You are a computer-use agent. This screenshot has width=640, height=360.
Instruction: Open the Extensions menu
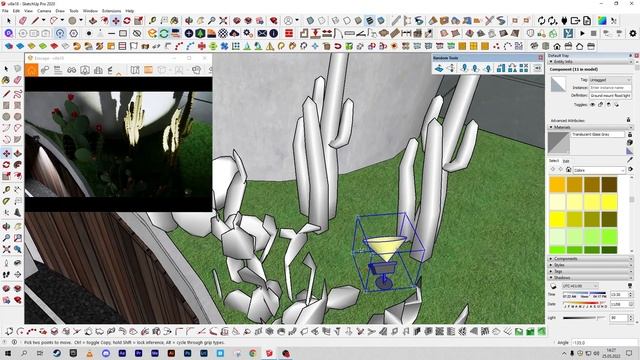pyautogui.click(x=111, y=11)
